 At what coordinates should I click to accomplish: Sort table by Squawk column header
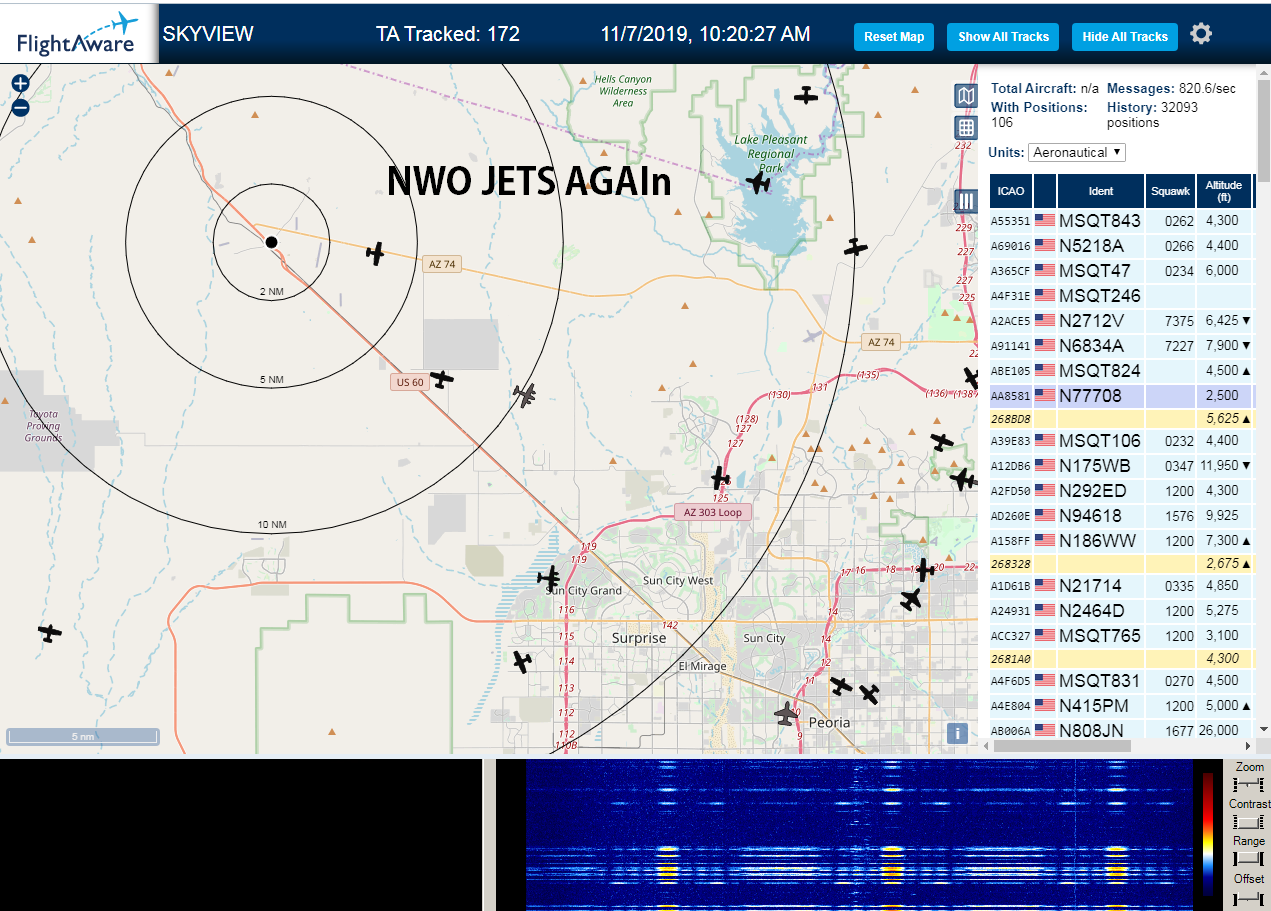1170,190
